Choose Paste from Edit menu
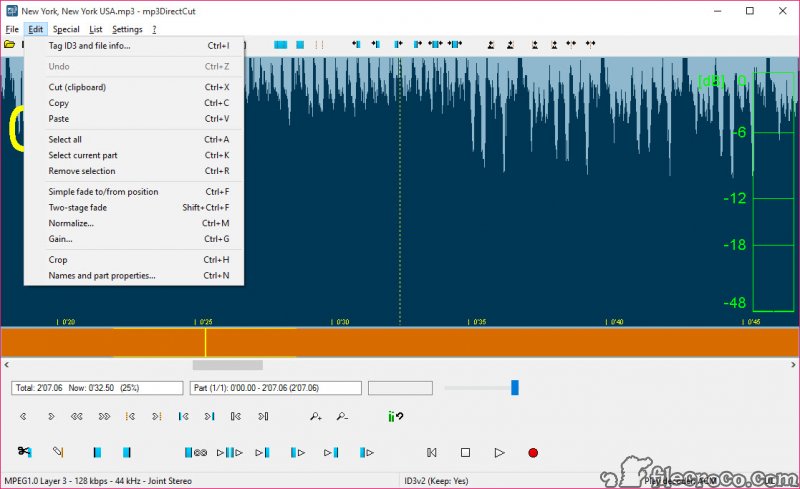 (x=134, y=118)
